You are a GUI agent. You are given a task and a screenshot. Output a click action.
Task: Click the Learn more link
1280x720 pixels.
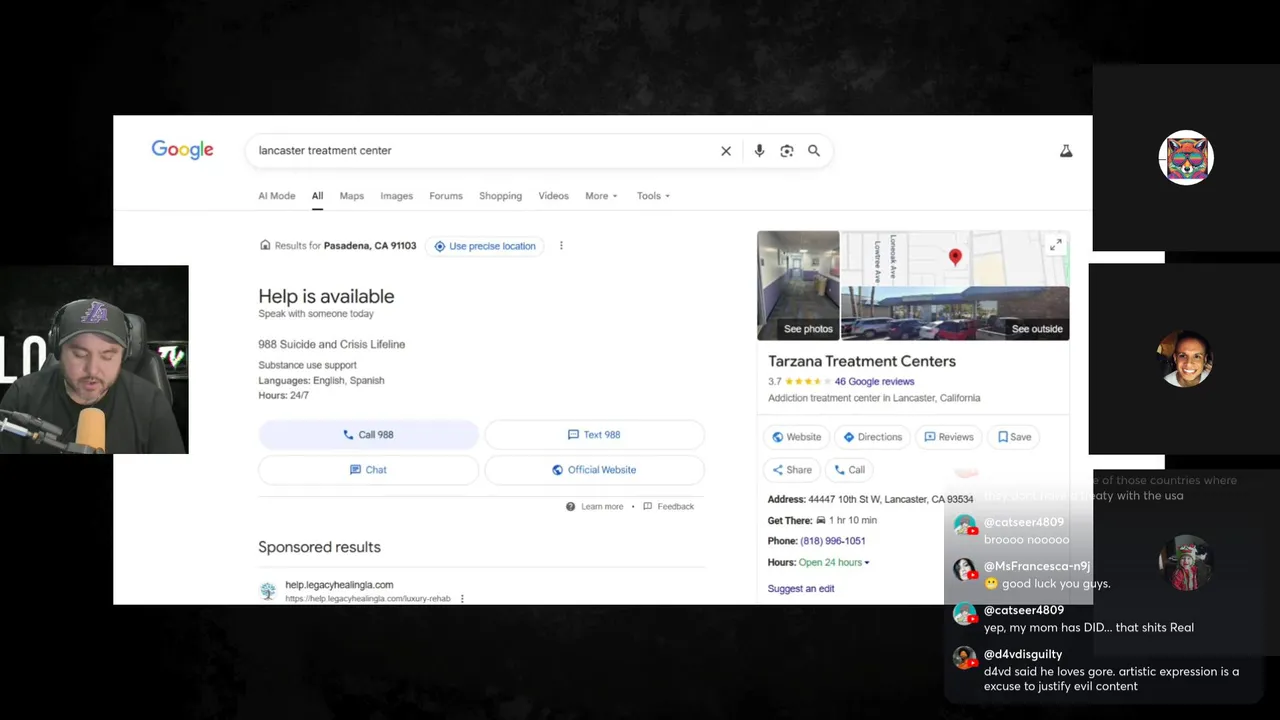(x=602, y=507)
